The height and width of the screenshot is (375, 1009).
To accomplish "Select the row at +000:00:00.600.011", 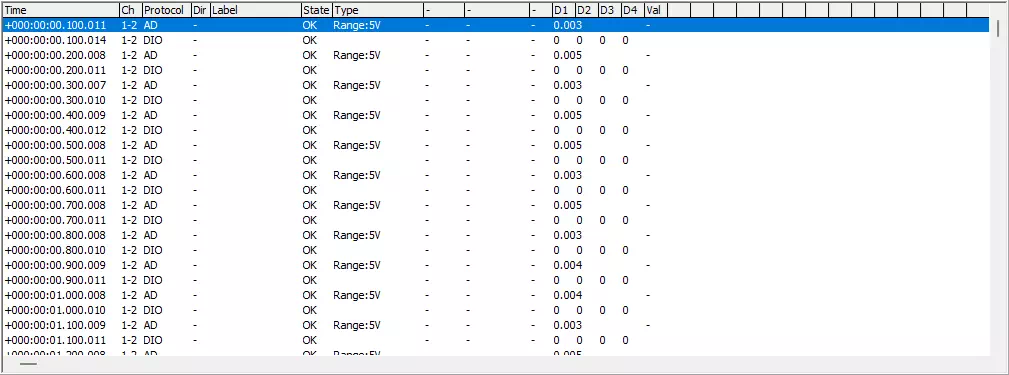I will 495,190.
